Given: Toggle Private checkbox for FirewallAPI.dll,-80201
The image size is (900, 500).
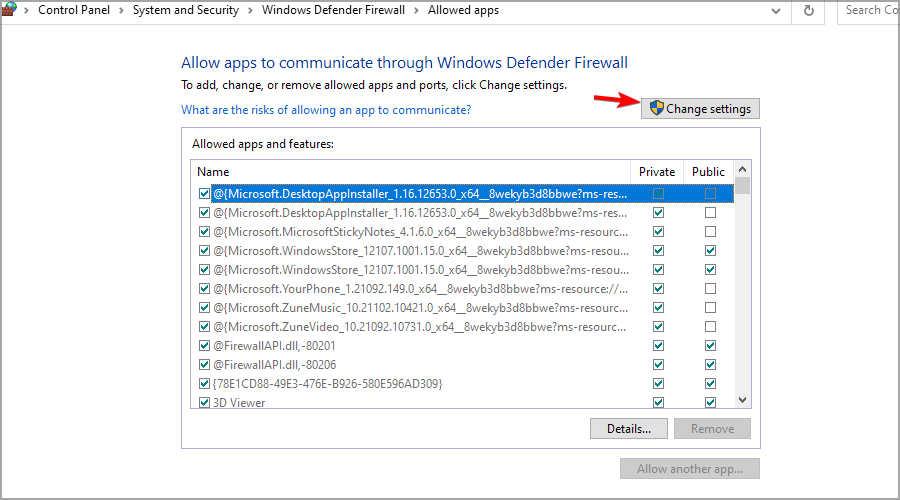Looking at the screenshot, I should pos(658,346).
